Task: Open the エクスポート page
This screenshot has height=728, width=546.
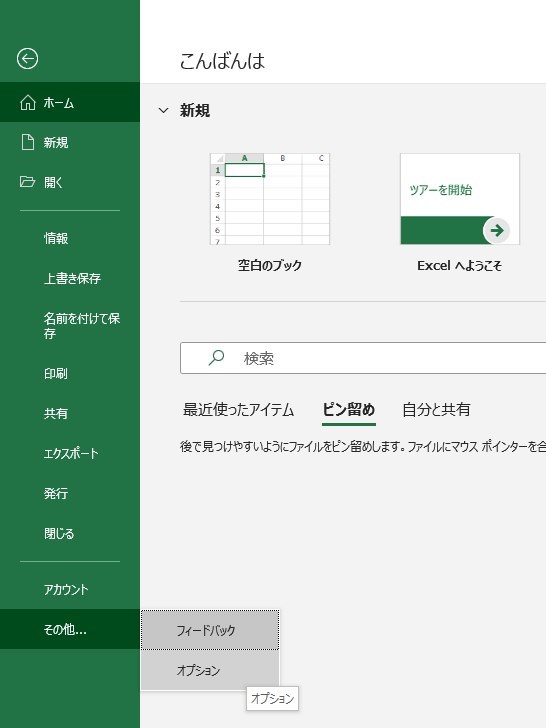Action: pyautogui.click(x=70, y=453)
